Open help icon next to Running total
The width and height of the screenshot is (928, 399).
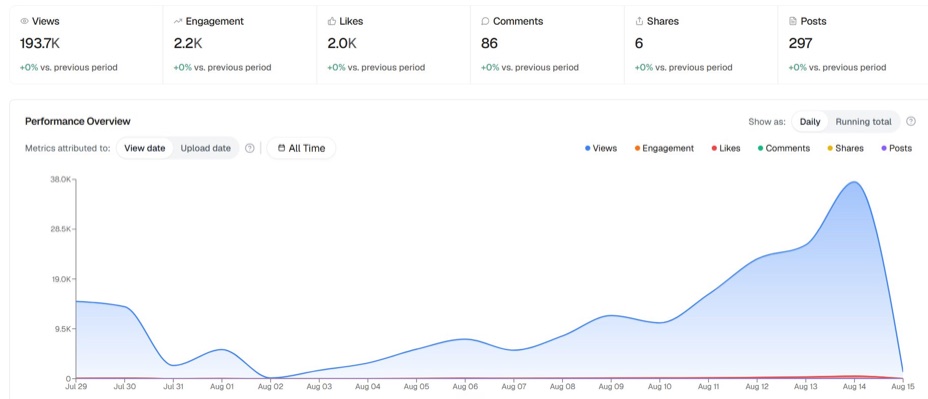pos(911,121)
